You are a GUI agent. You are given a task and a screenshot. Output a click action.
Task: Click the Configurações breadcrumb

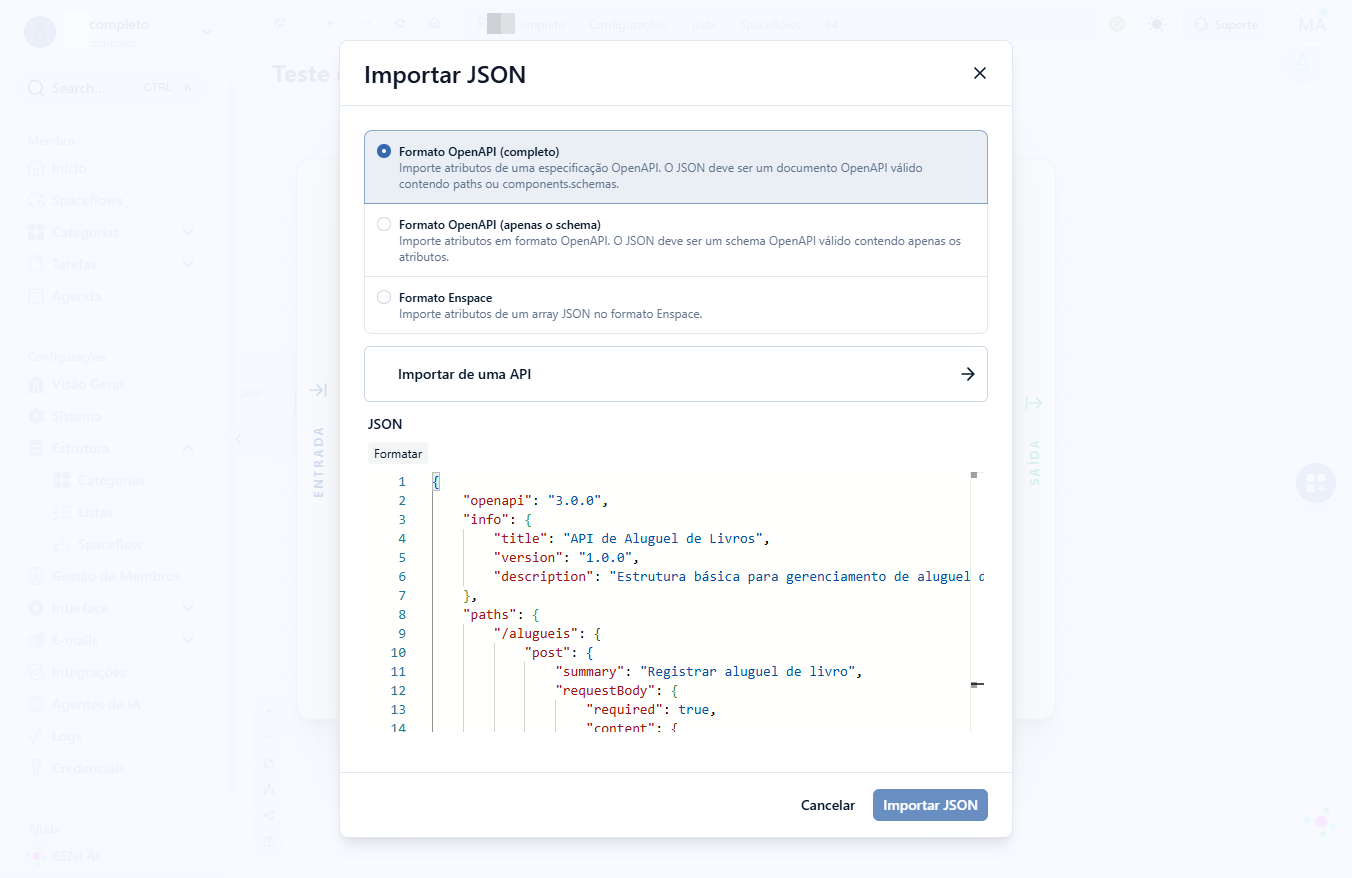(x=628, y=23)
